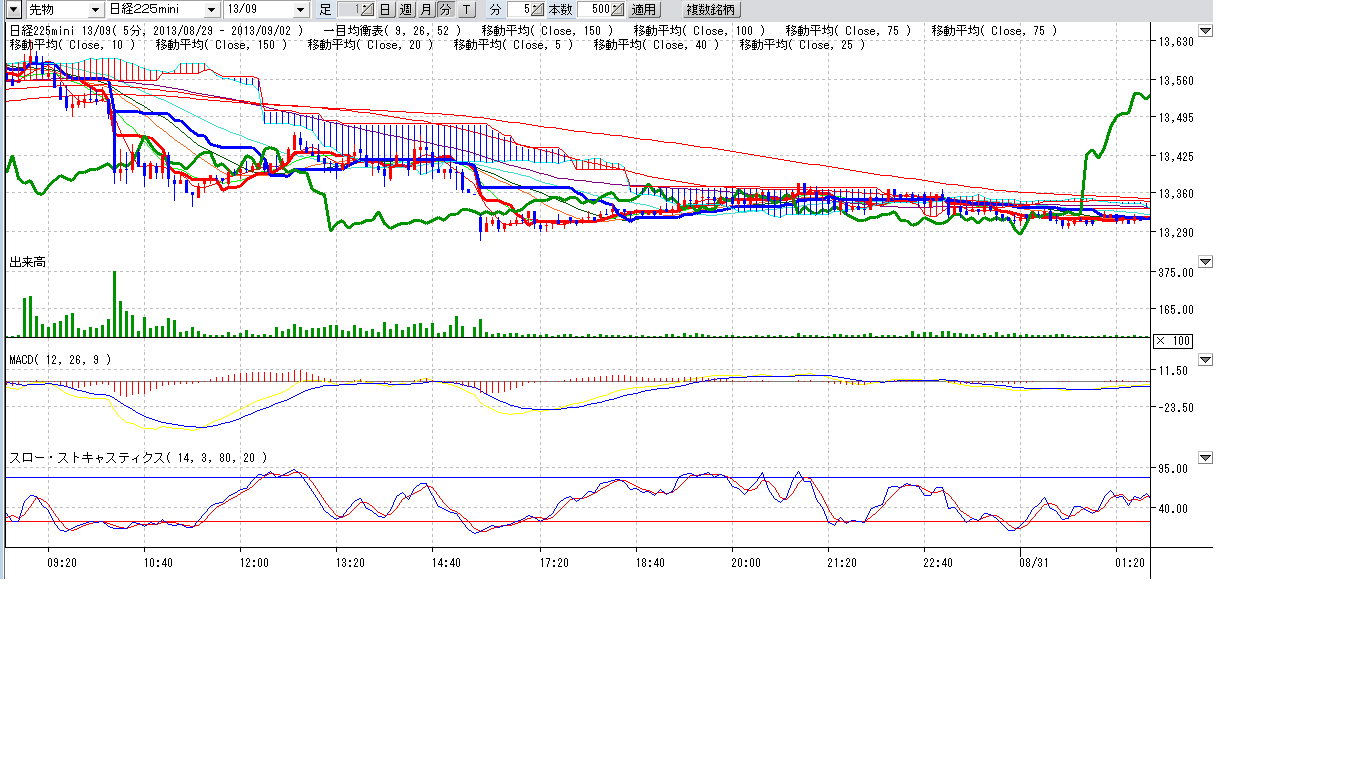Image resolution: width=1366 pixels, height=768 pixels.
Task: Select the daily (日) timeframe button
Action: click(x=384, y=10)
